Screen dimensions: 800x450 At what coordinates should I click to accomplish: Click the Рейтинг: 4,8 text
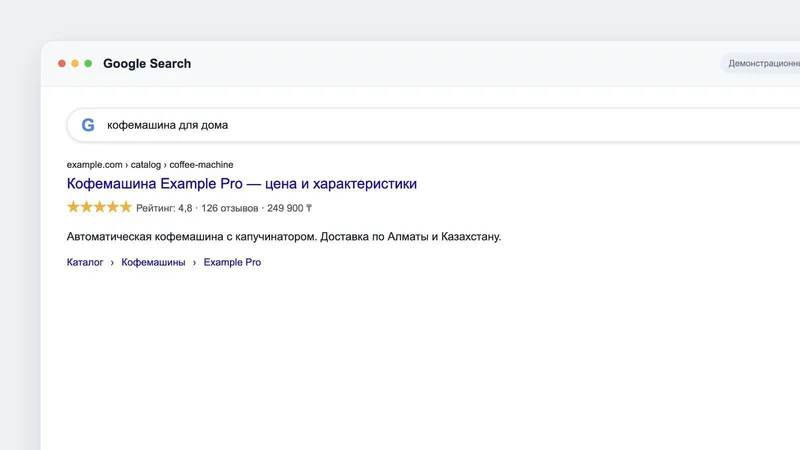pyautogui.click(x=164, y=208)
